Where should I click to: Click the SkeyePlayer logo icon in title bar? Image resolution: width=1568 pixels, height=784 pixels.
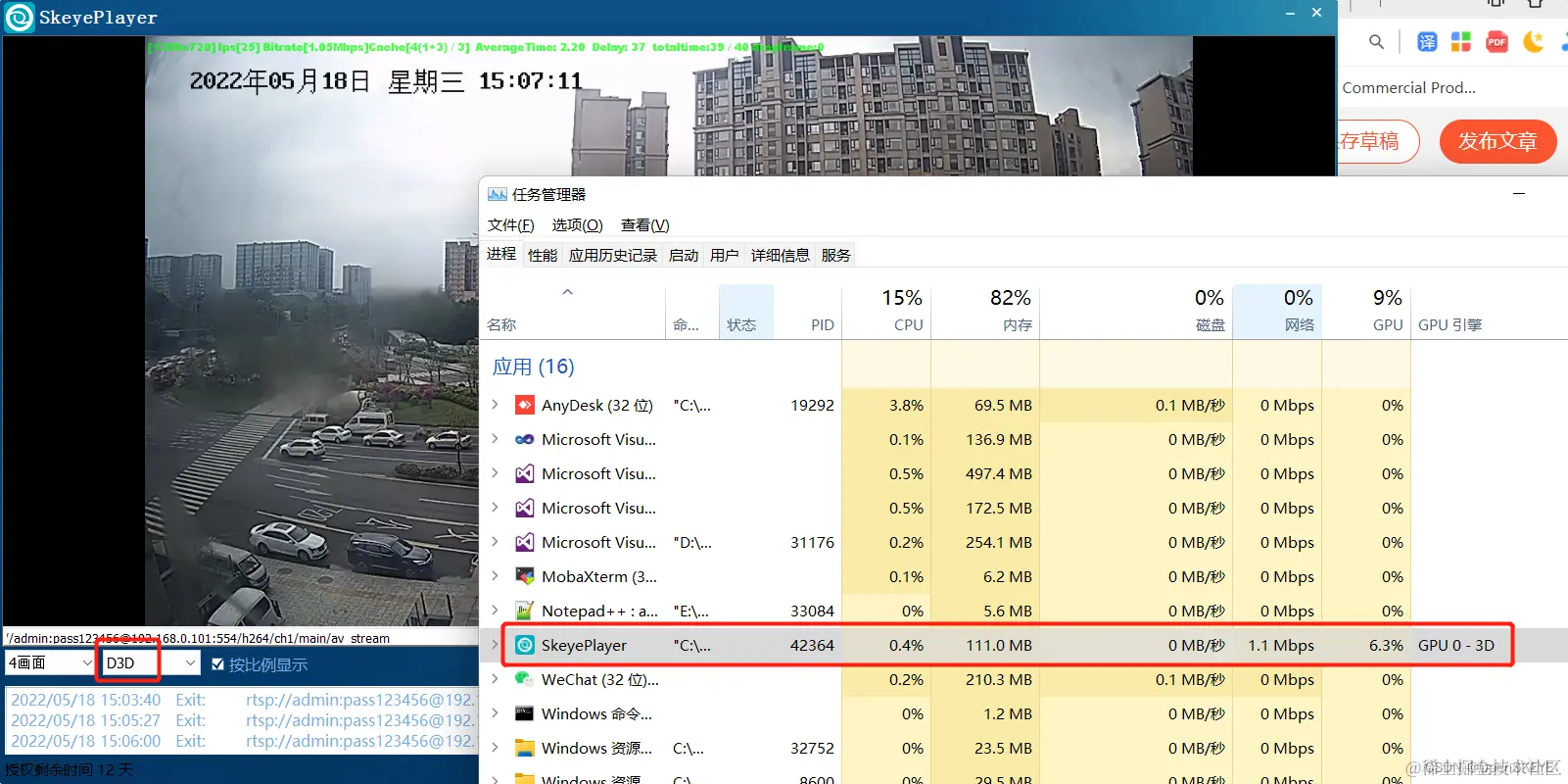tap(19, 18)
